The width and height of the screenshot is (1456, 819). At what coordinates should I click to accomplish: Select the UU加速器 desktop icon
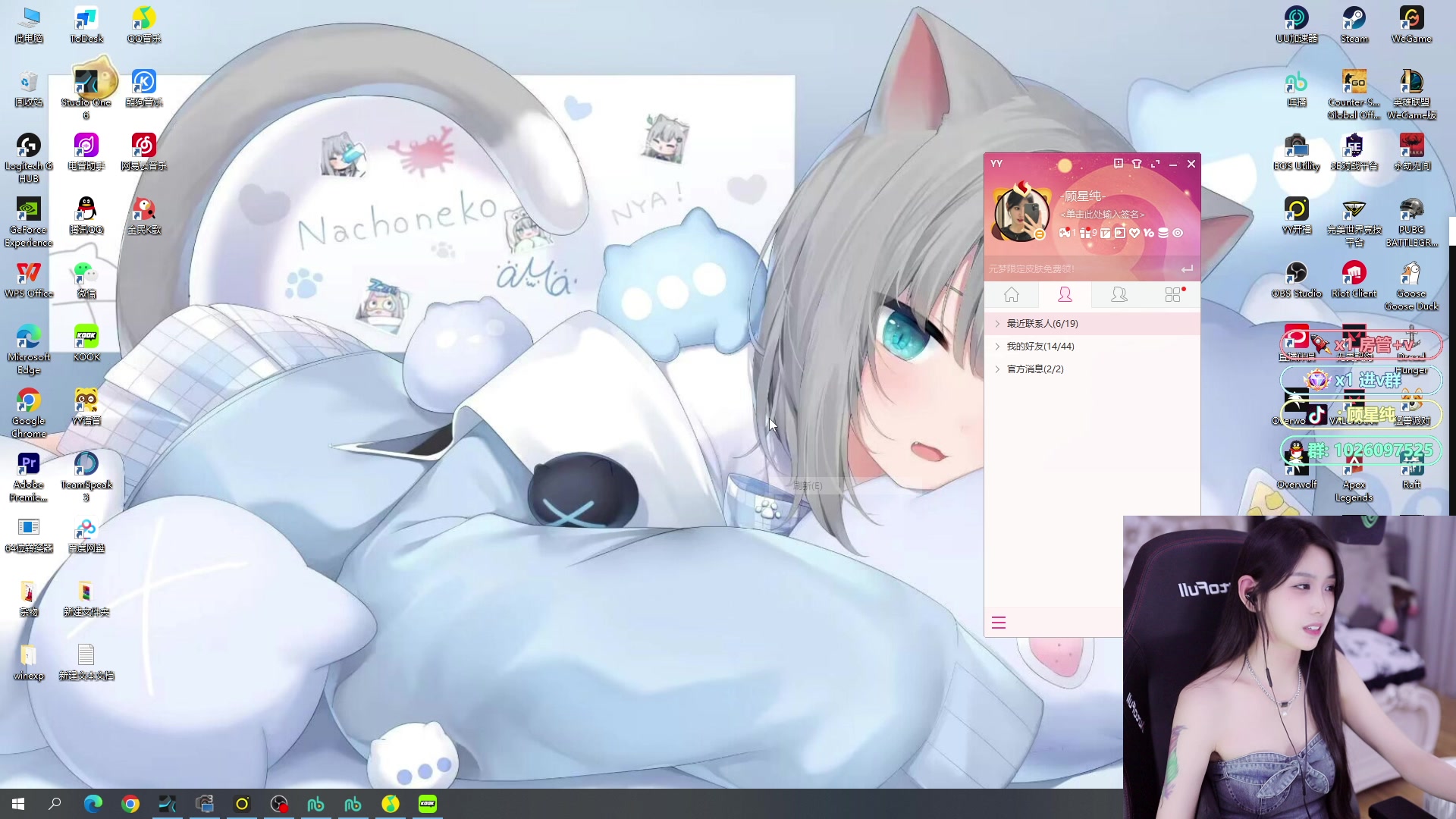[x=1296, y=24]
